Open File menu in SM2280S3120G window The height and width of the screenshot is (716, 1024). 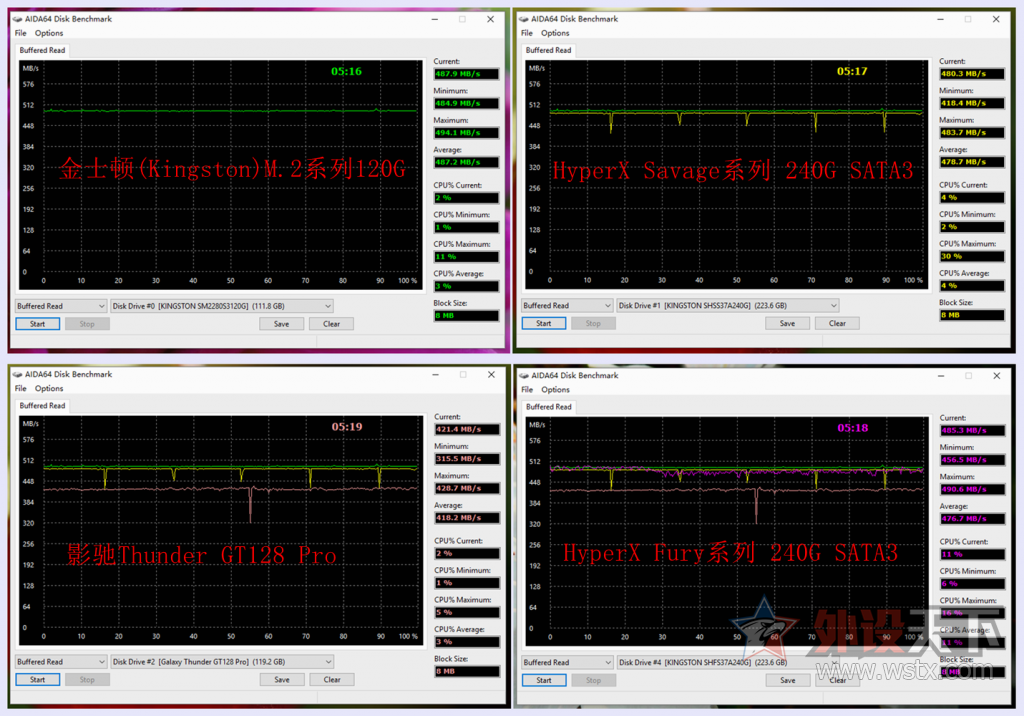tap(21, 33)
